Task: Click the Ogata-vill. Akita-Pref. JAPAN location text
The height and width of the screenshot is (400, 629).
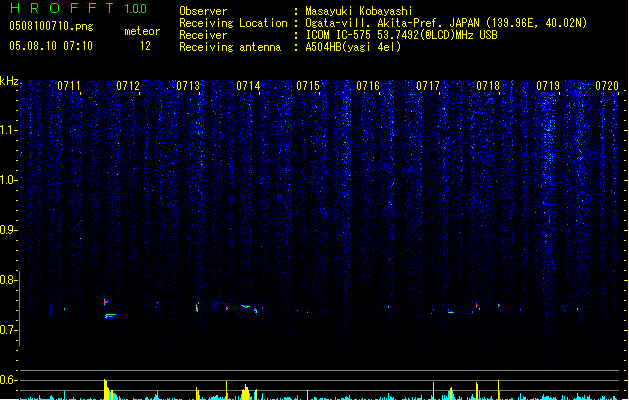Action: [x=446, y=23]
